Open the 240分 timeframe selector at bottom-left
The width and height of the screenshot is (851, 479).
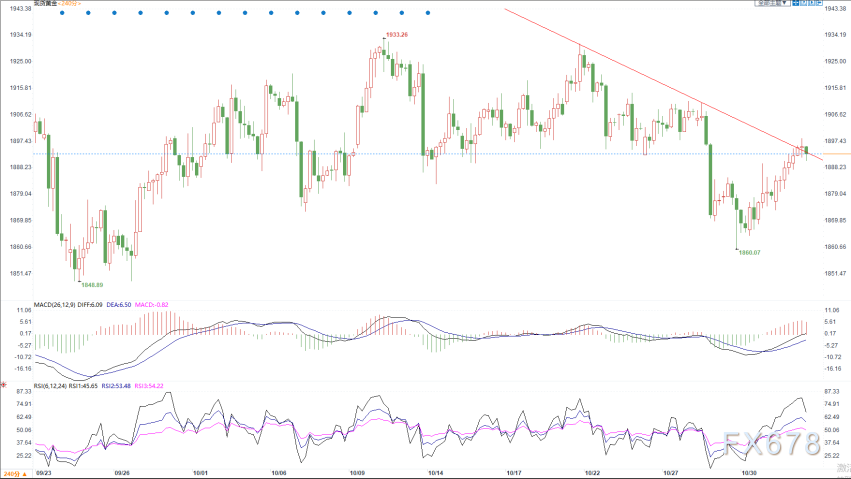pyautogui.click(x=15, y=474)
